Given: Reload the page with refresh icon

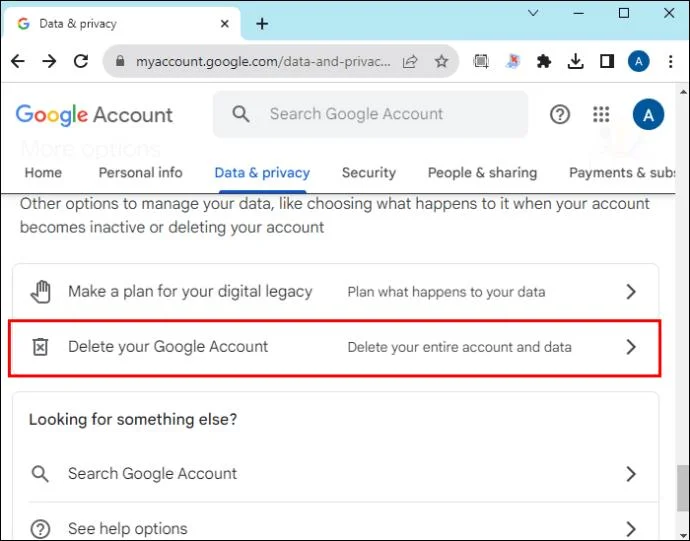Looking at the screenshot, I should click(x=81, y=61).
